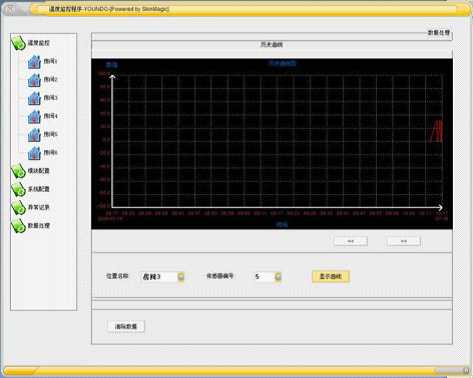
Task: Click the 异常记录 green icon
Action: [19, 207]
